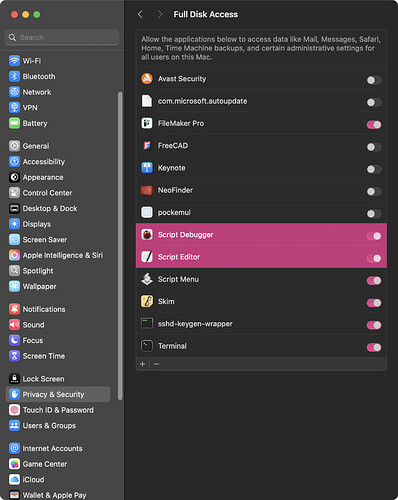This screenshot has height=500, width=398.
Task: Open Screen Time hourglass icon
Action: coord(14,356)
